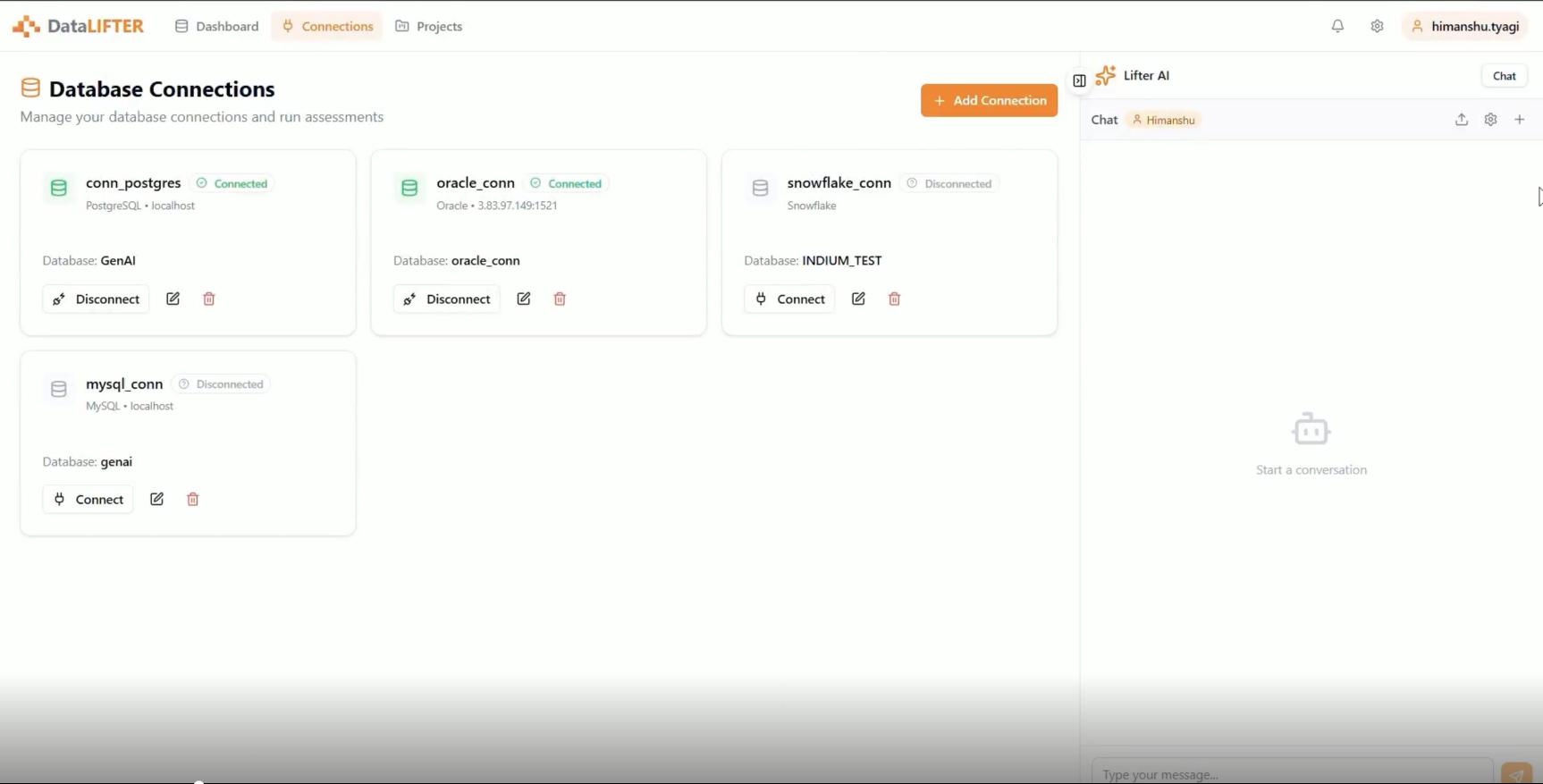Viewport: 1543px width, 784px height.
Task: Click the snowflake_conn connection name
Action: point(839,183)
